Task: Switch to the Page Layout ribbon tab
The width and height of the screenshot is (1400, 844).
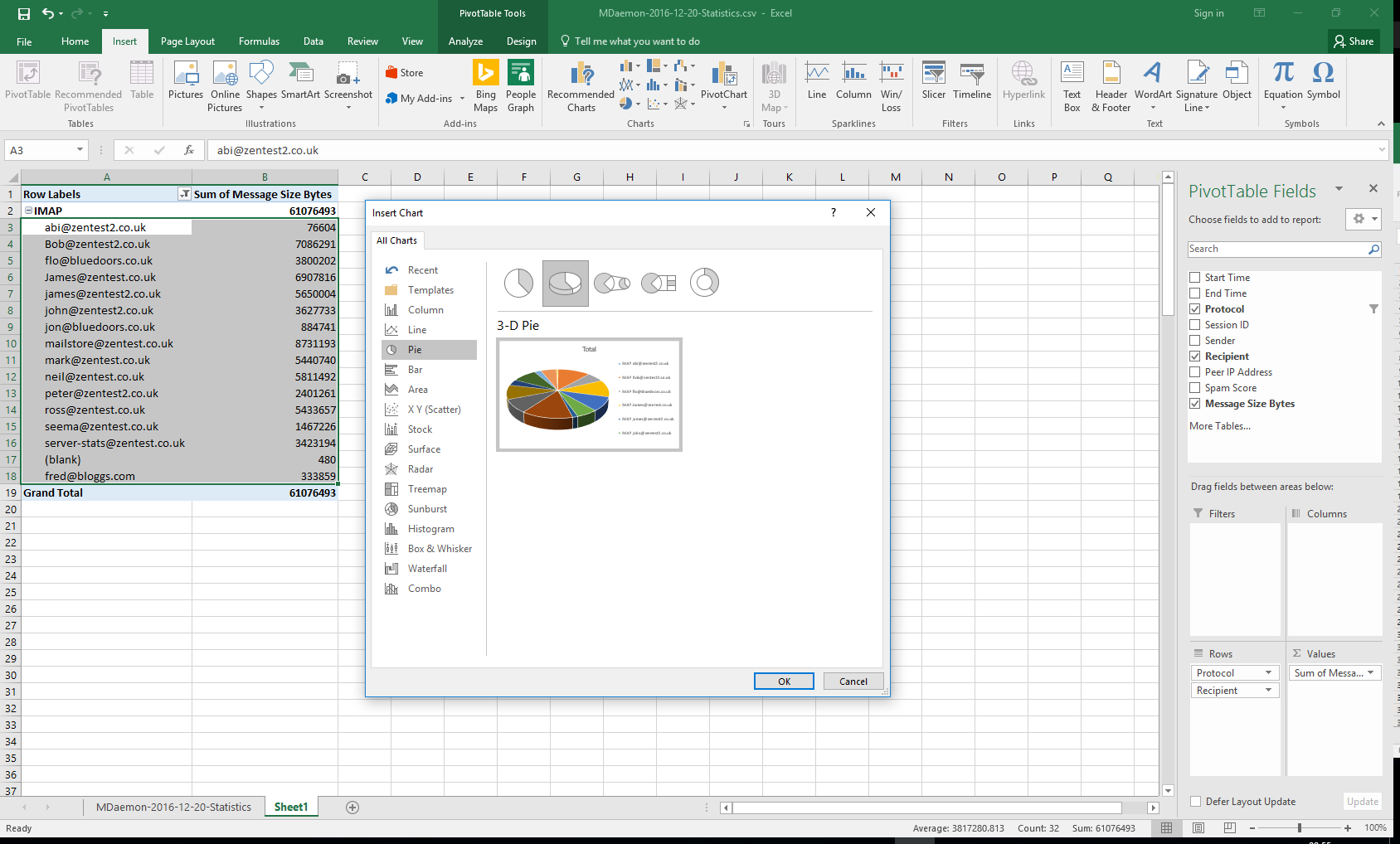Action: click(x=187, y=41)
